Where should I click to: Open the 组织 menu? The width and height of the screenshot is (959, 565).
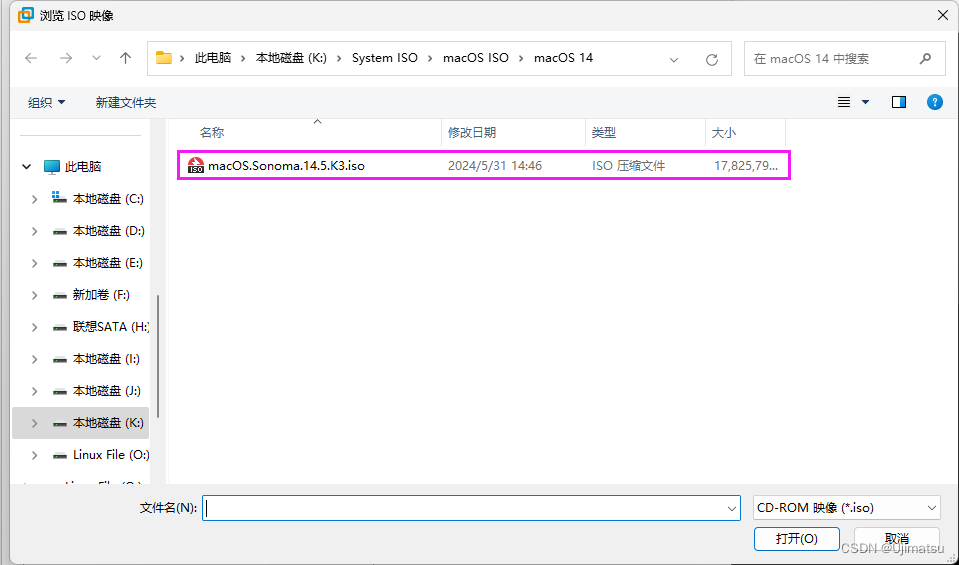tap(46, 103)
